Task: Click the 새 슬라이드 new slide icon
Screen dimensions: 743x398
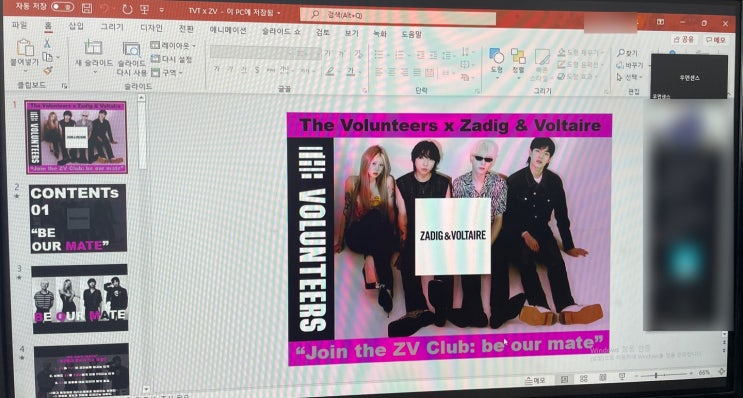Action: (x=93, y=47)
